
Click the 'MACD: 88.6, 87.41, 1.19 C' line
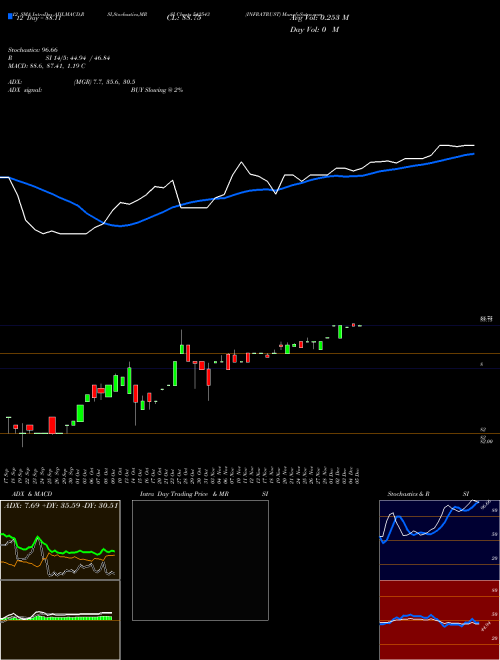(47, 66)
